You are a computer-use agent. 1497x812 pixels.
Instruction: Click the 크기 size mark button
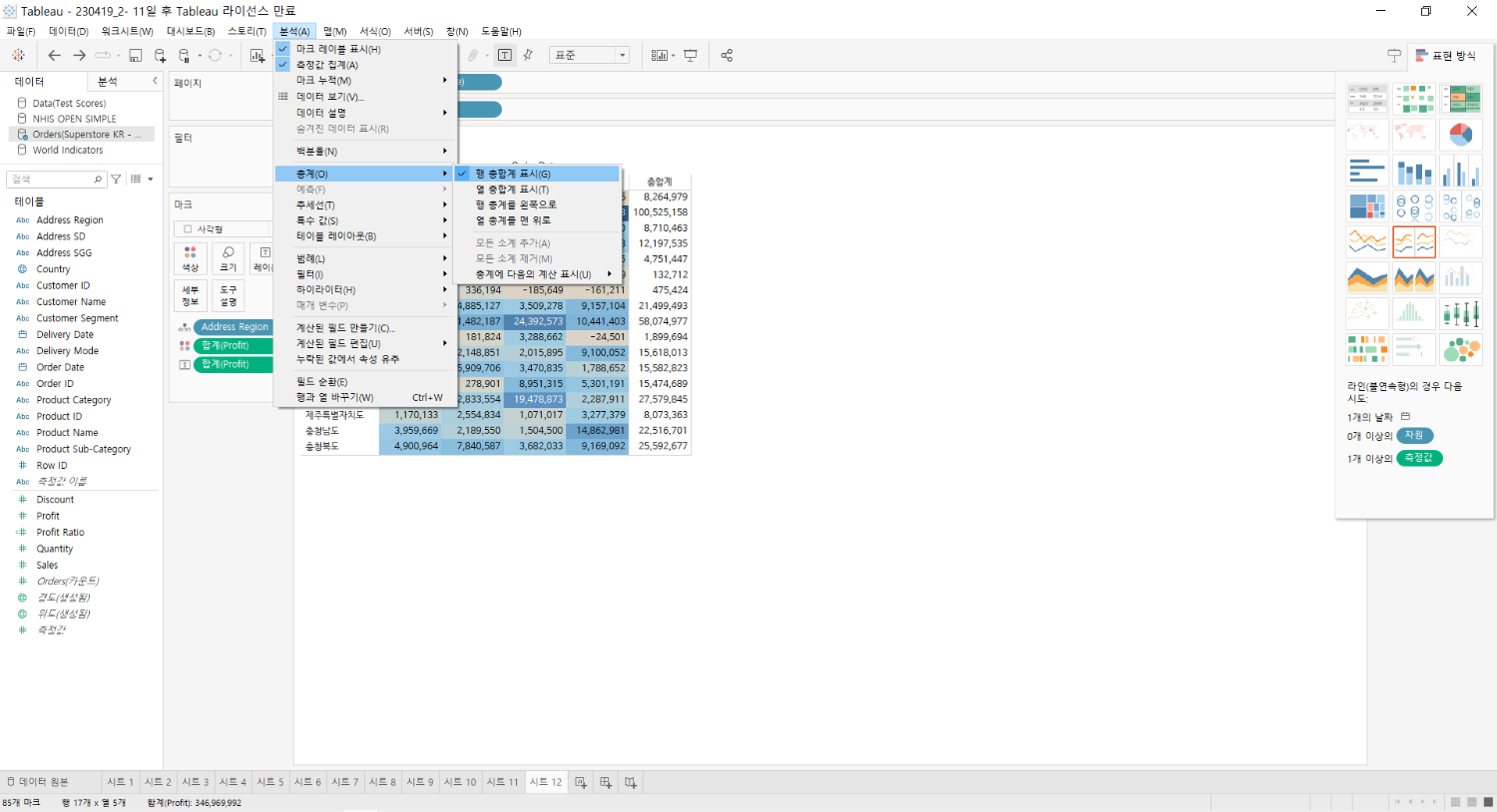(229, 259)
